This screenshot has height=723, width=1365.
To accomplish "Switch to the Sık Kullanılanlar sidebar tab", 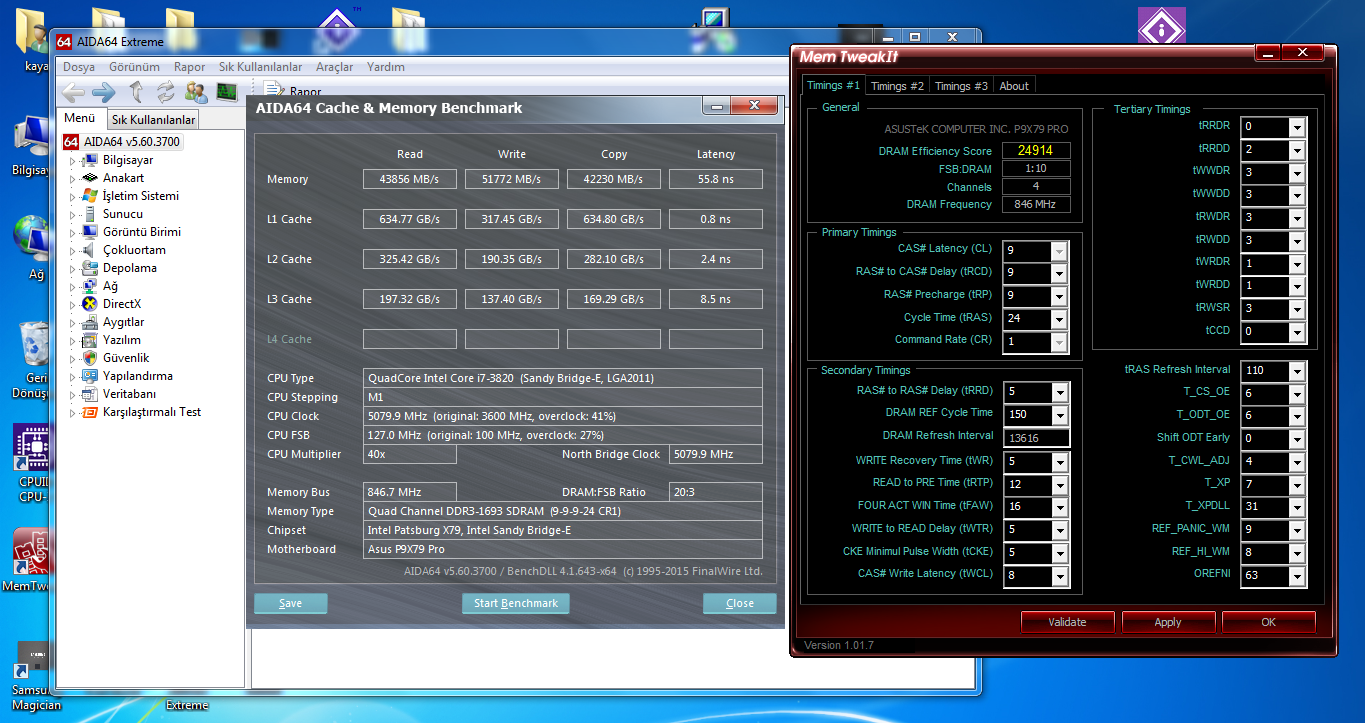I will click(x=153, y=120).
